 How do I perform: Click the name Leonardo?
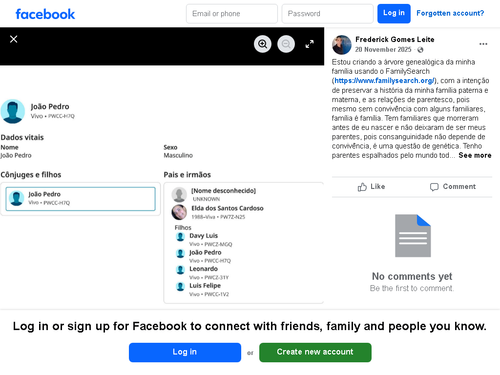point(203,269)
